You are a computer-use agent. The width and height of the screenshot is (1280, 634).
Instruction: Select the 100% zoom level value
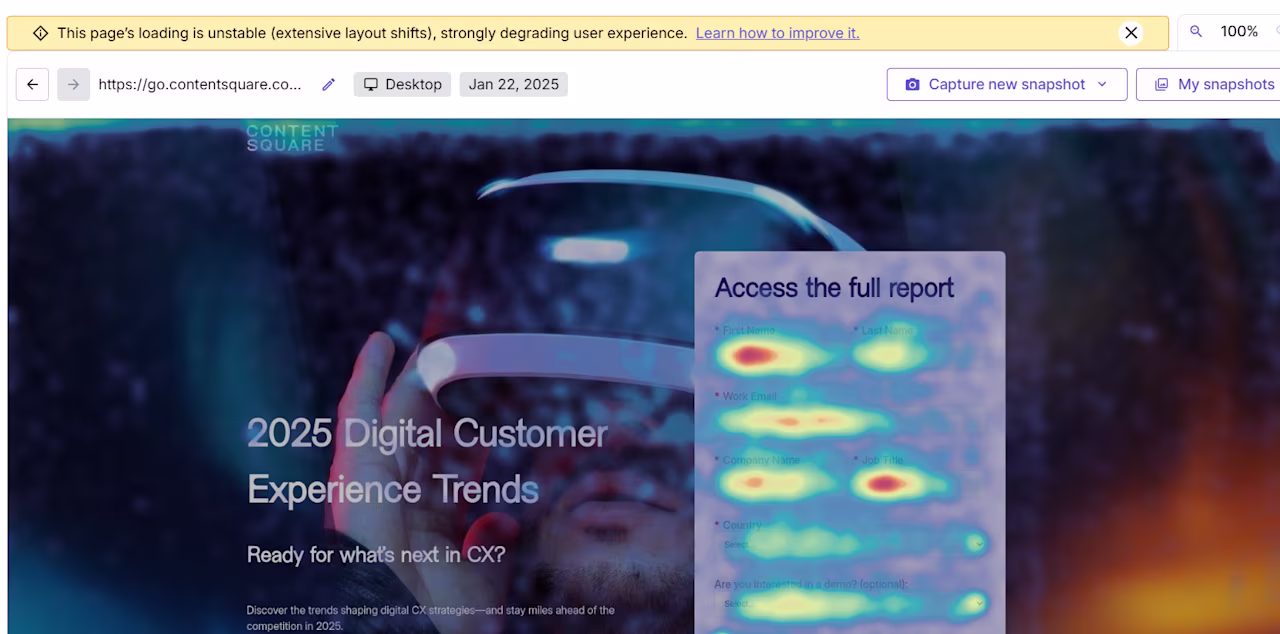coord(1239,32)
